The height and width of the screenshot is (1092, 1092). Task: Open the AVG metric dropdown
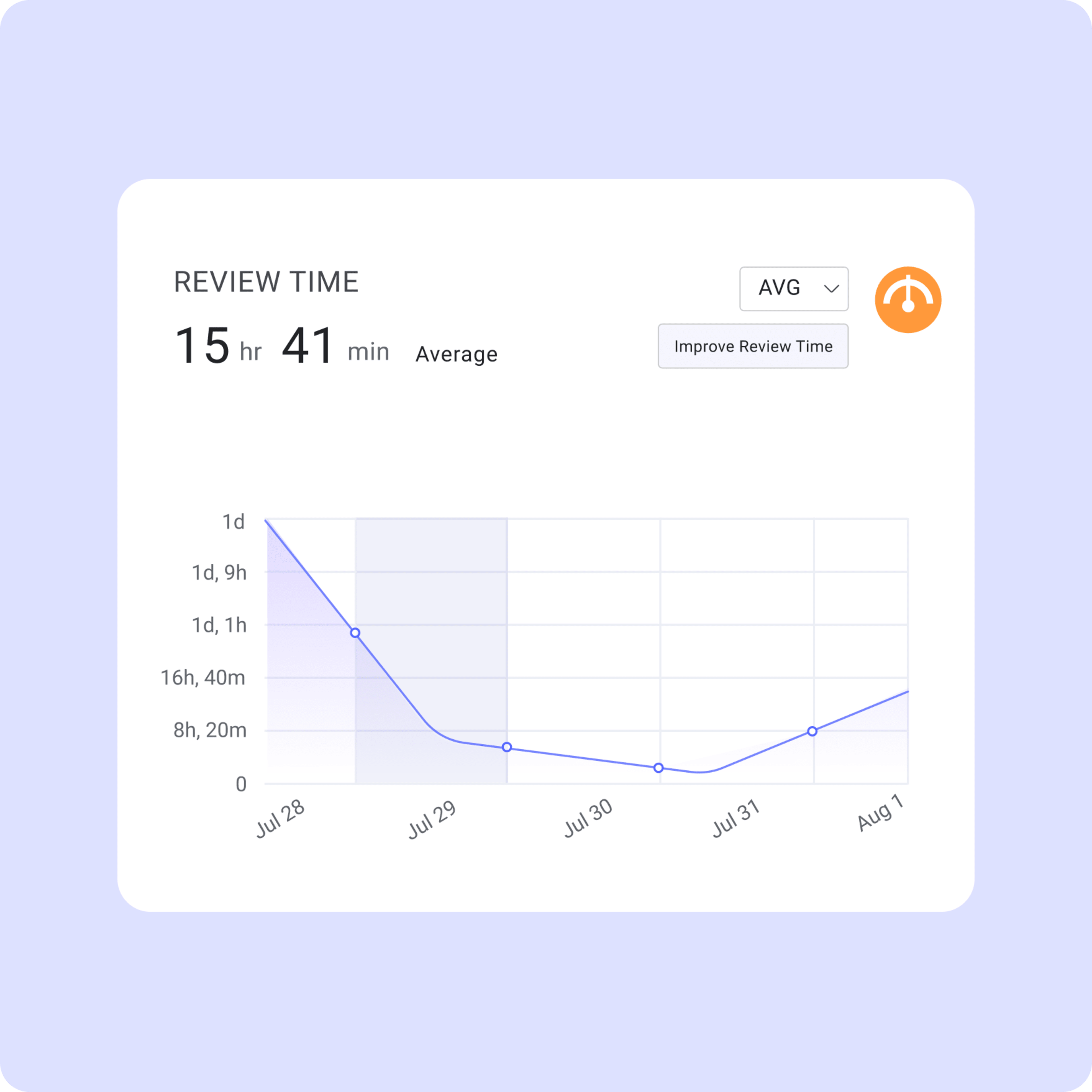(794, 289)
